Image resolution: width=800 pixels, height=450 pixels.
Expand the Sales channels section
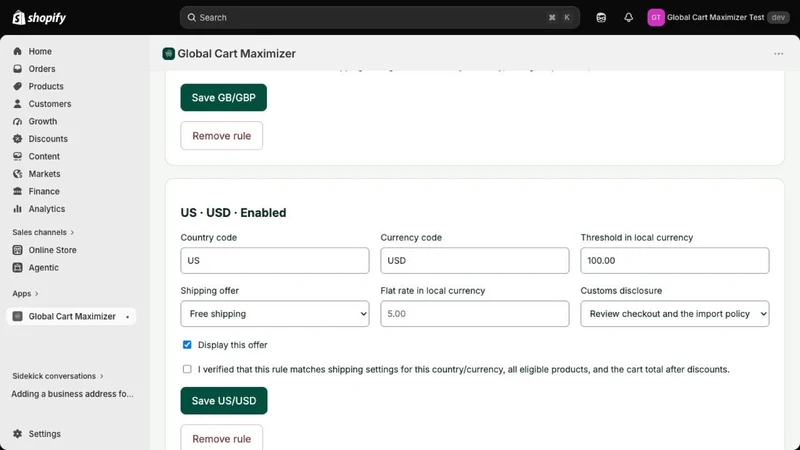(x=43, y=232)
